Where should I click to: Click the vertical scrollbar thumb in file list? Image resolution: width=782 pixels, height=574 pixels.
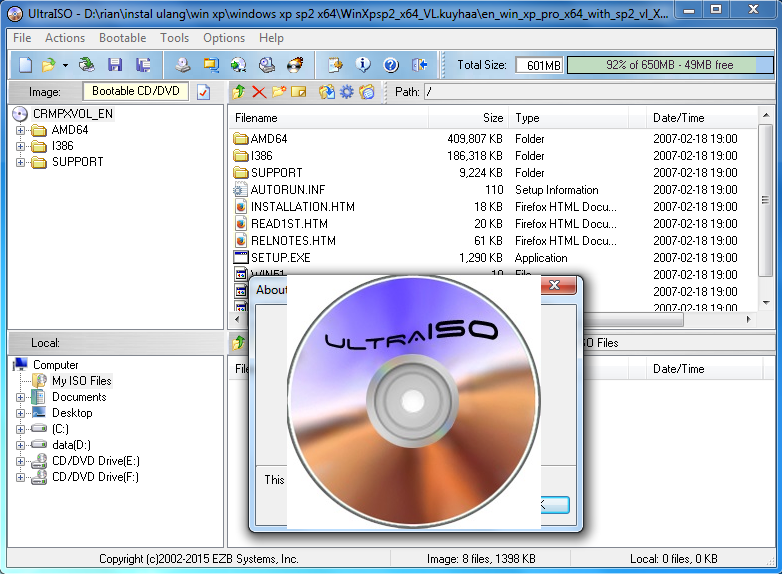(766, 200)
